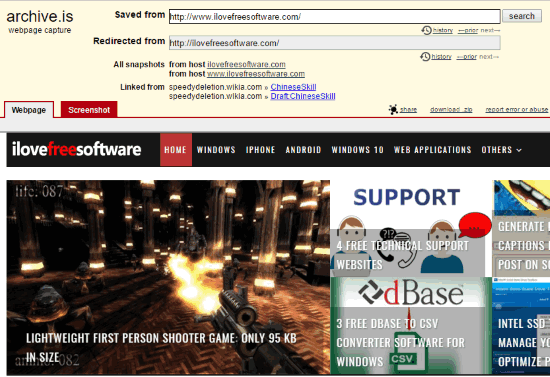Click clock history icon beside Saved from history
The image size is (550, 377).
point(426,30)
